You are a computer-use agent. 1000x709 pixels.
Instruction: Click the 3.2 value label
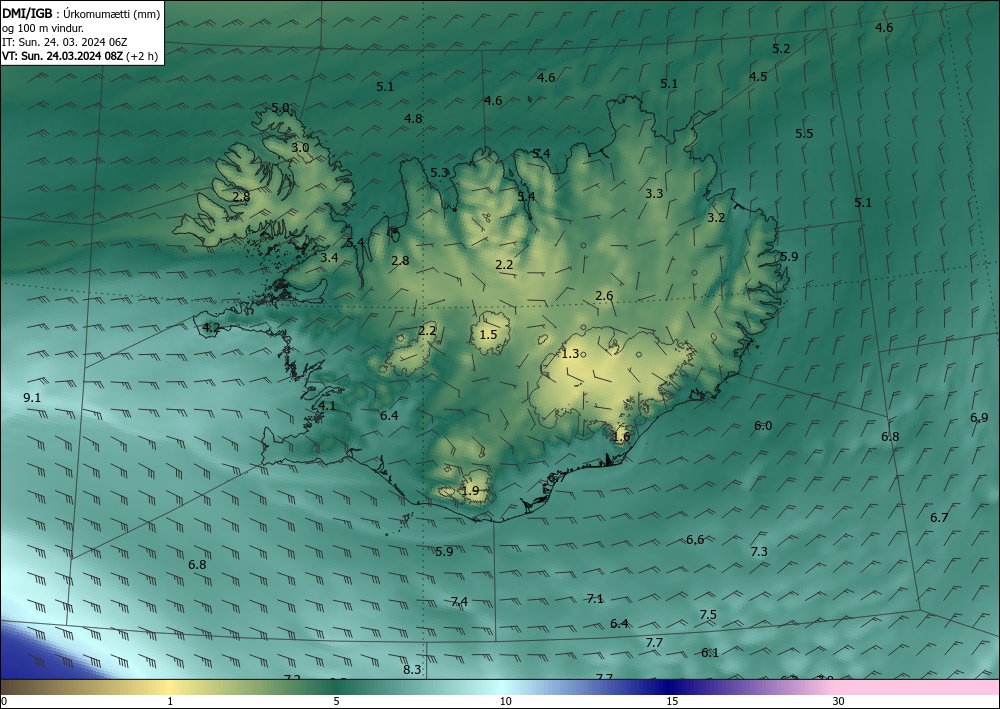point(716,217)
